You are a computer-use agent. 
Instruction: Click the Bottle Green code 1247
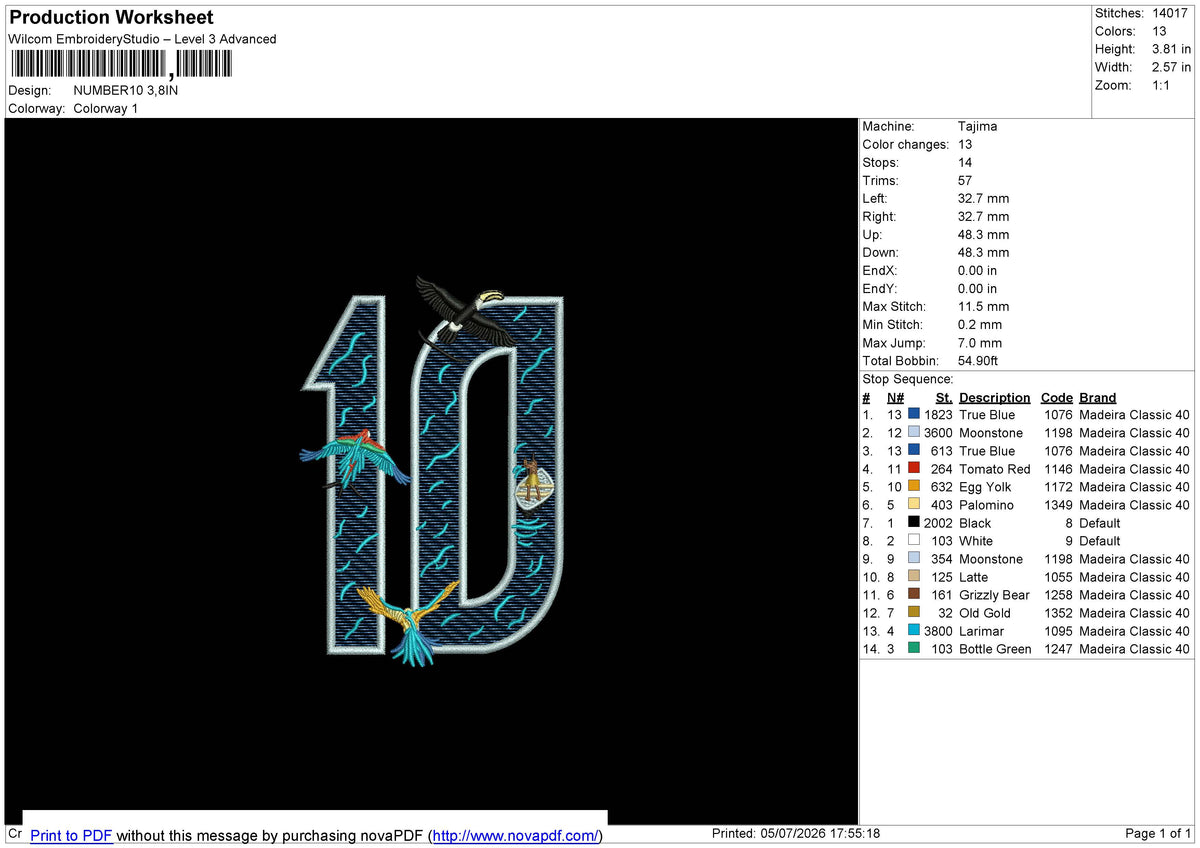pyautogui.click(x=1058, y=648)
